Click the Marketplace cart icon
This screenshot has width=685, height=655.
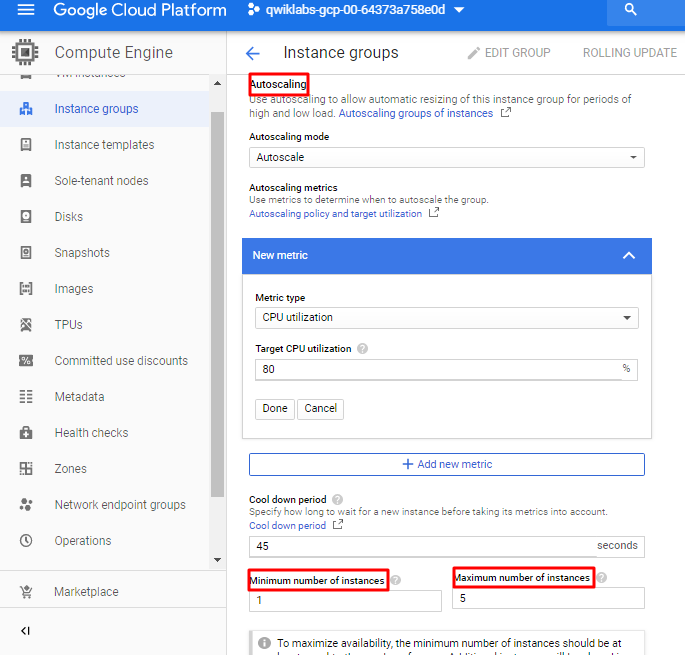click(x=26, y=592)
